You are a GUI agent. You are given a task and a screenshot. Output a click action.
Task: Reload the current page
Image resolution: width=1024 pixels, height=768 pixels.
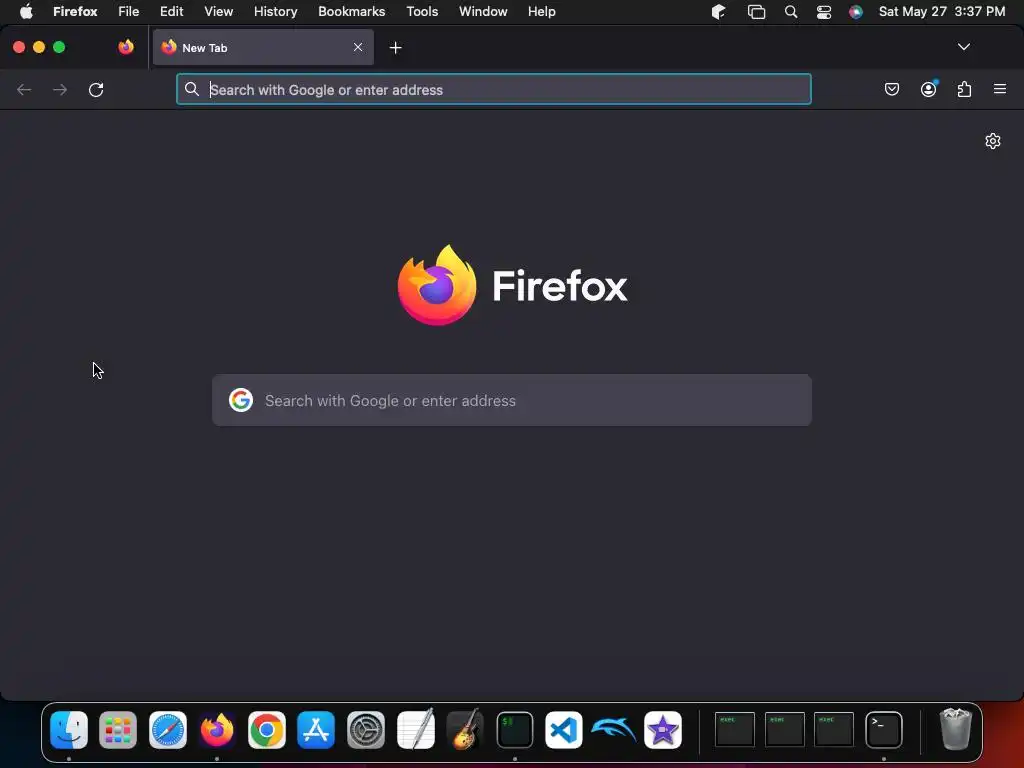[96, 89]
